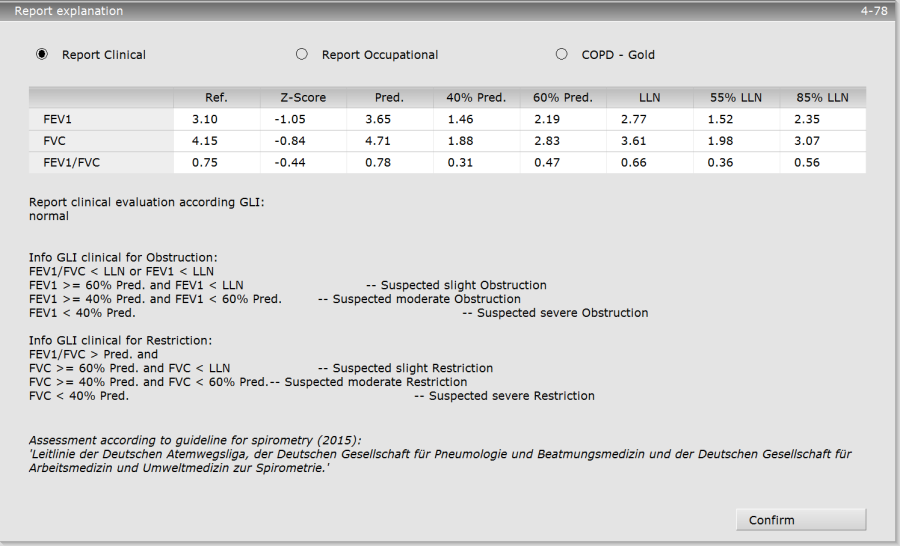The height and width of the screenshot is (546, 900).
Task: Click the 85% LLN column header
Action: [823, 98]
